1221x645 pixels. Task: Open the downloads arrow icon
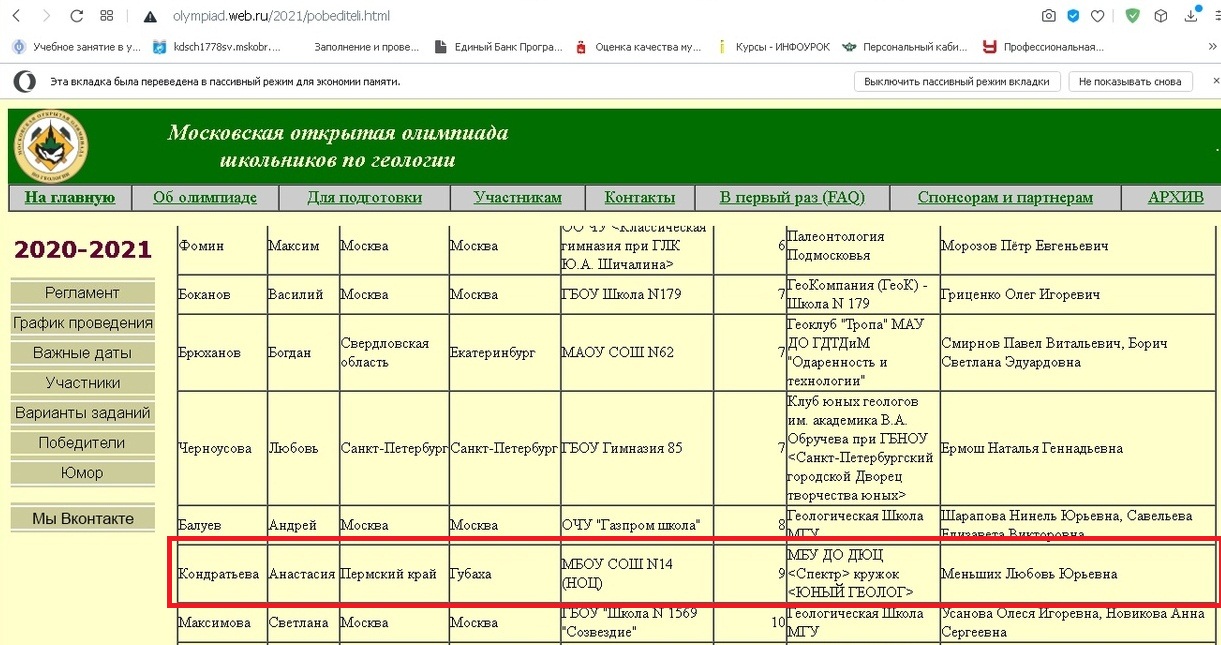tap(1191, 16)
